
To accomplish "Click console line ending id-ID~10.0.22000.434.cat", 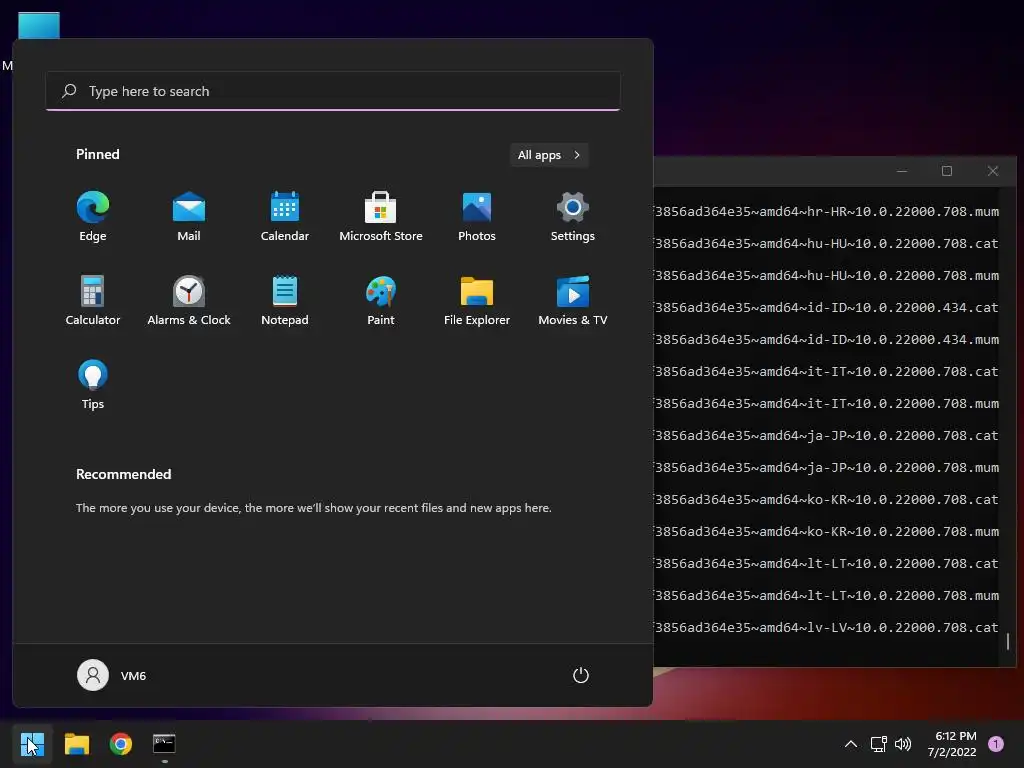I will coord(826,308).
